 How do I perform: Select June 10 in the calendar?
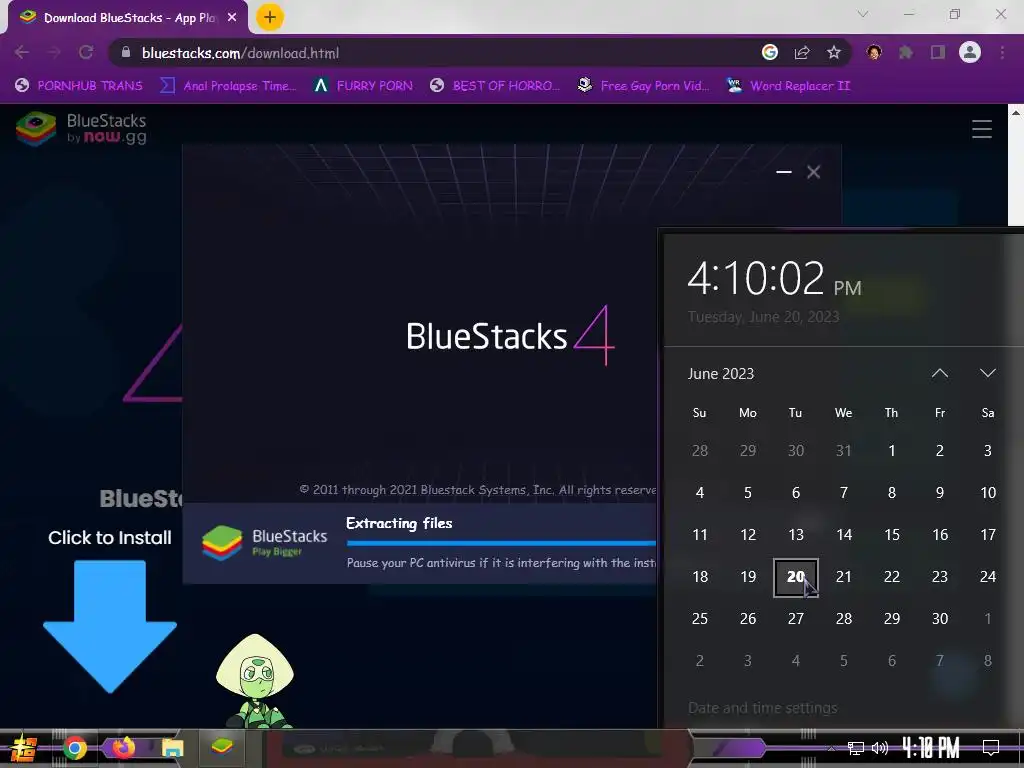(987, 492)
